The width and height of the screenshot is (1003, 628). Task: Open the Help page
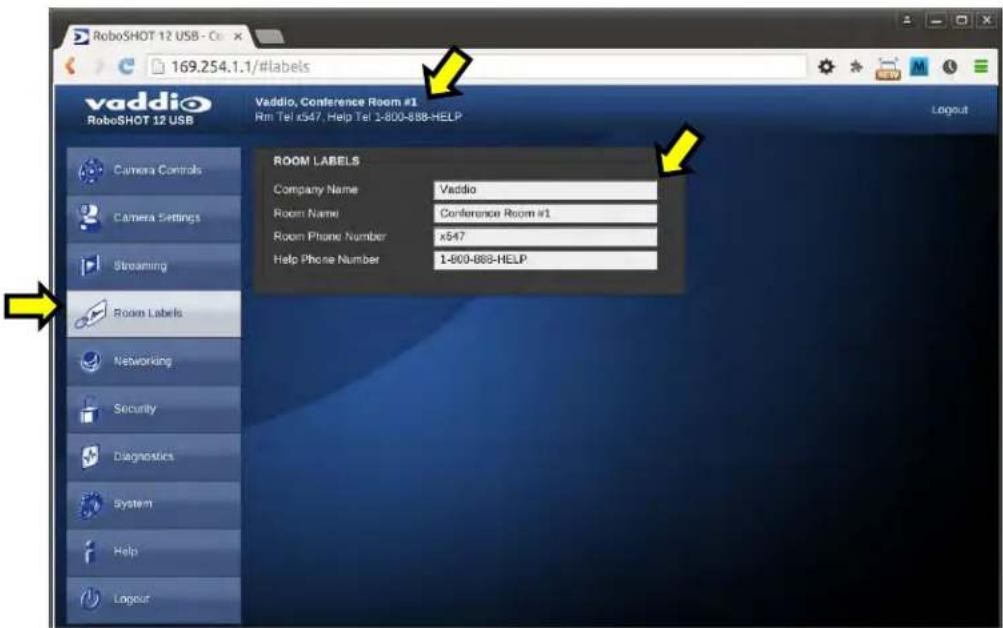pos(154,551)
